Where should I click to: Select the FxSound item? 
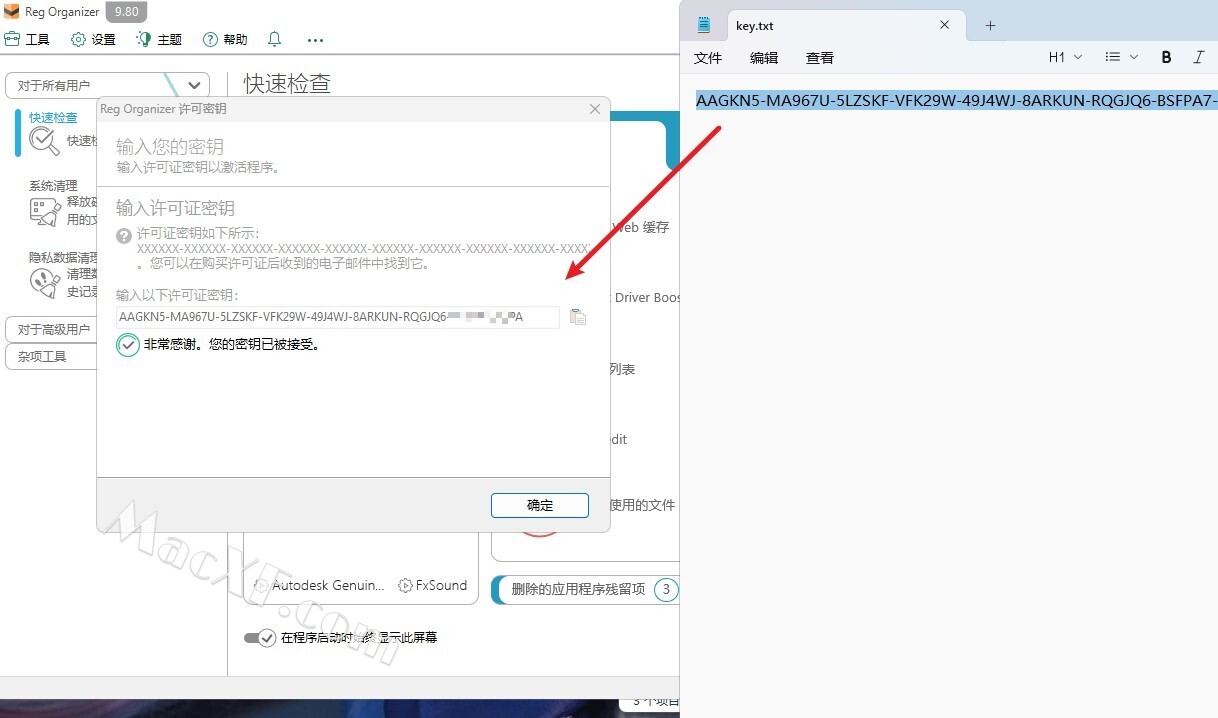tap(433, 585)
